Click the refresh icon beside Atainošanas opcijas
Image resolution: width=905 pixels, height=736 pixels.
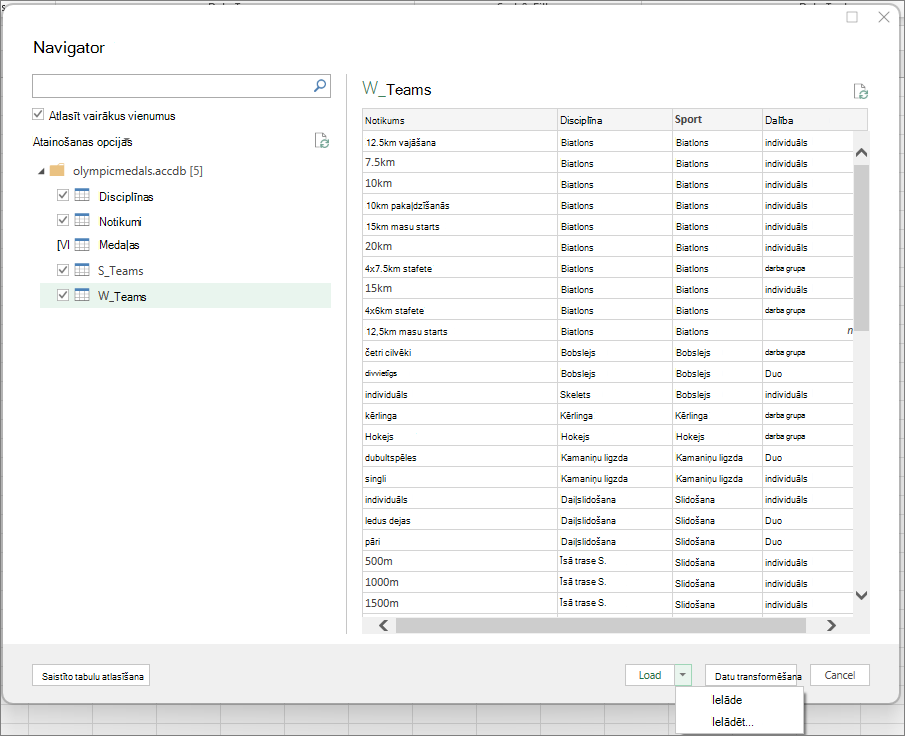pos(322,140)
